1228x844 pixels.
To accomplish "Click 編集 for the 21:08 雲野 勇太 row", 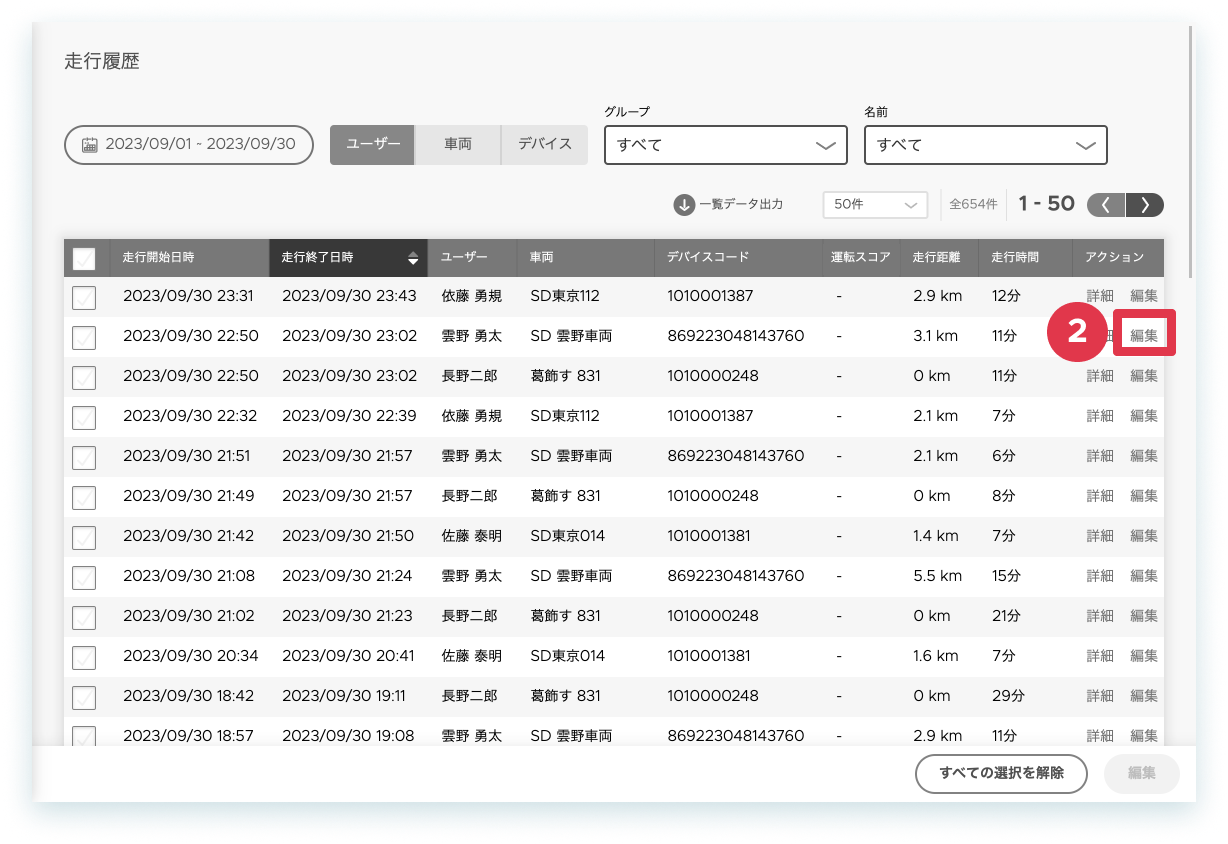I will click(x=1144, y=576).
